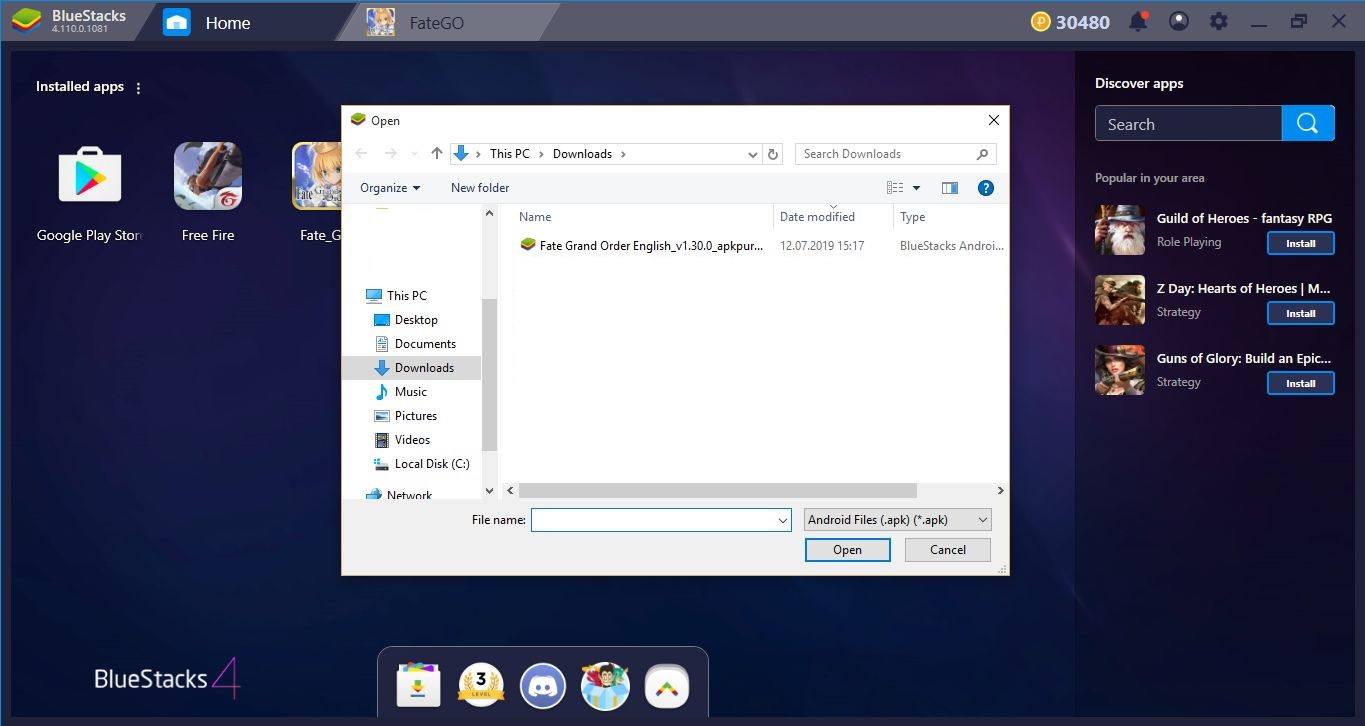Click Open button in dialog
This screenshot has height=726, width=1365.
point(847,550)
